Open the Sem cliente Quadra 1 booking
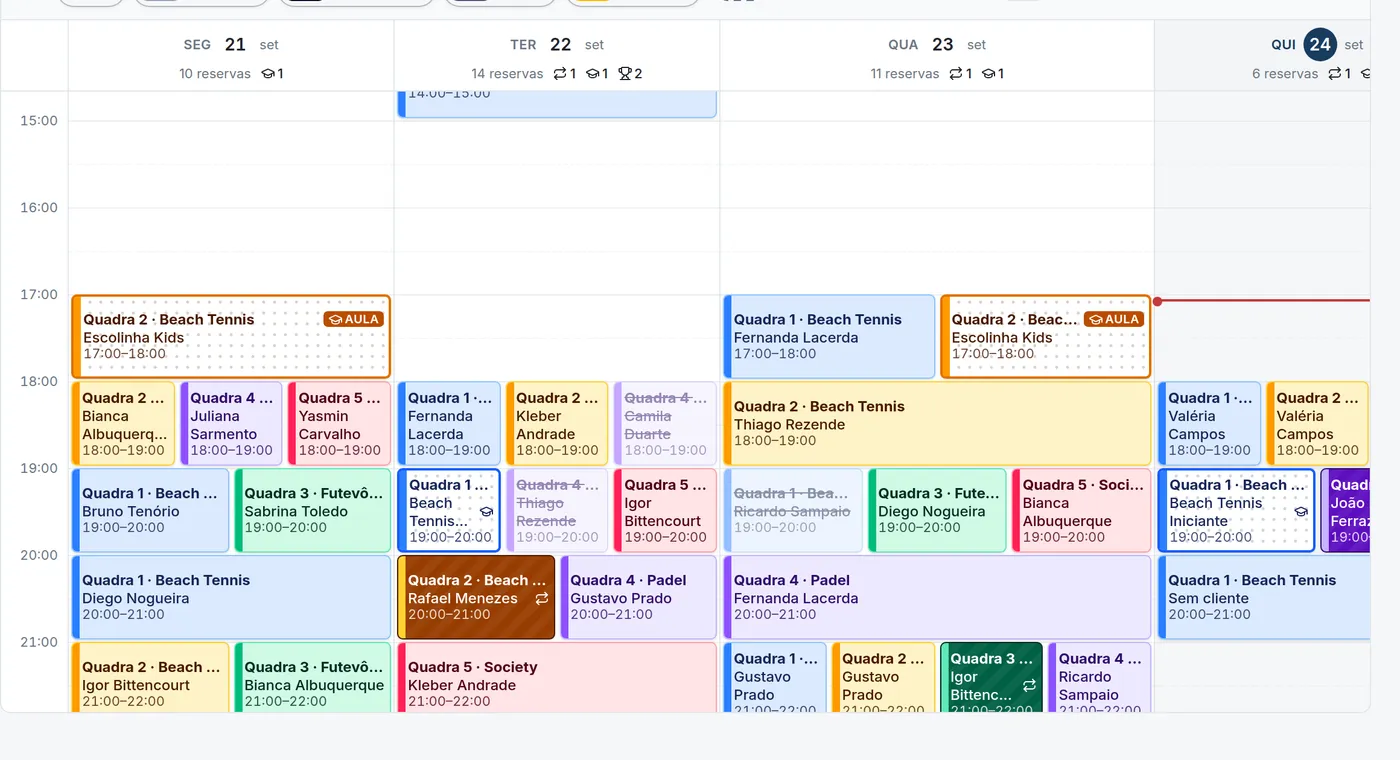Viewport: 1400px width, 760px height. click(x=1264, y=597)
